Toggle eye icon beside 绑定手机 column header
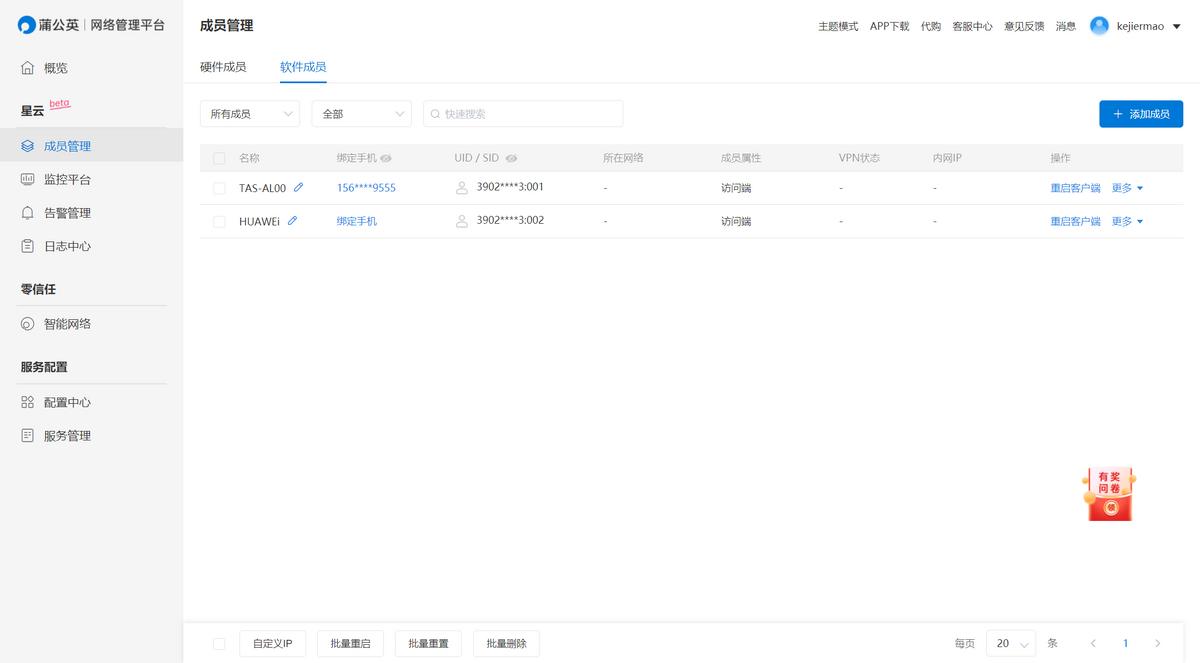The width and height of the screenshot is (1200, 663). 386,158
